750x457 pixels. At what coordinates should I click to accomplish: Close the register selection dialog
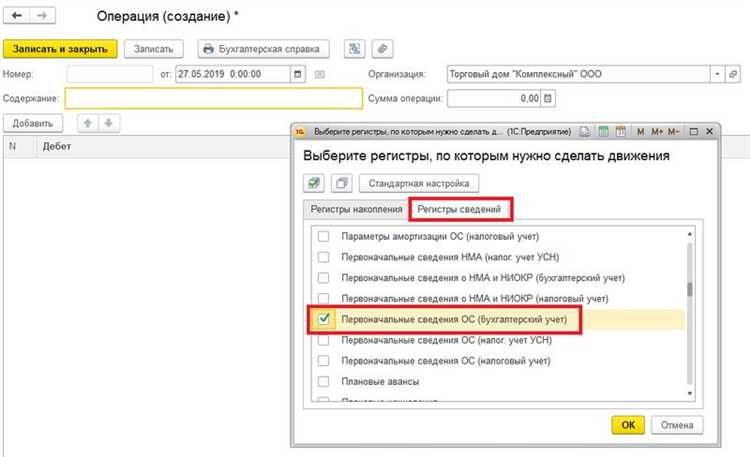pyautogui.click(x=710, y=132)
